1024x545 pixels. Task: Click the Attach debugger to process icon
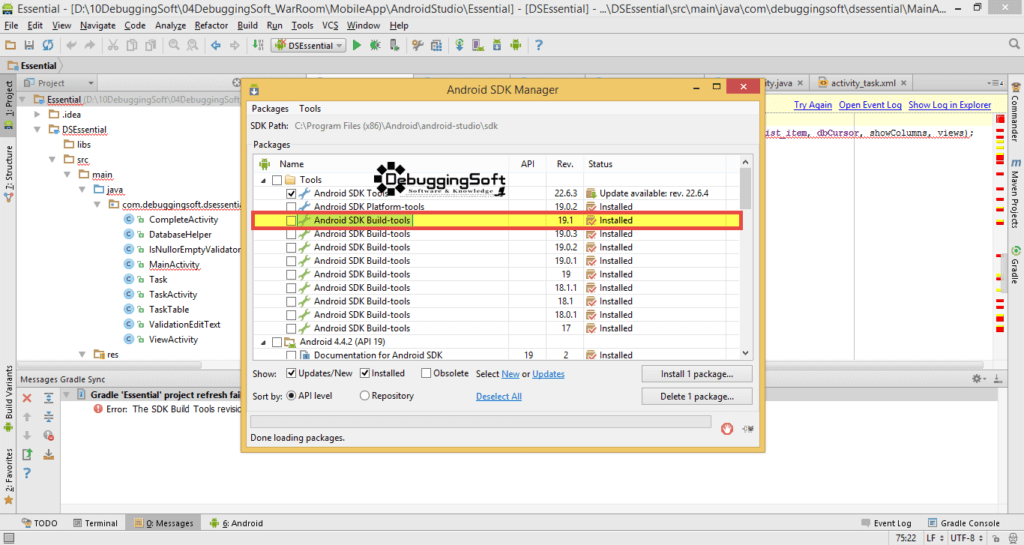coord(394,45)
